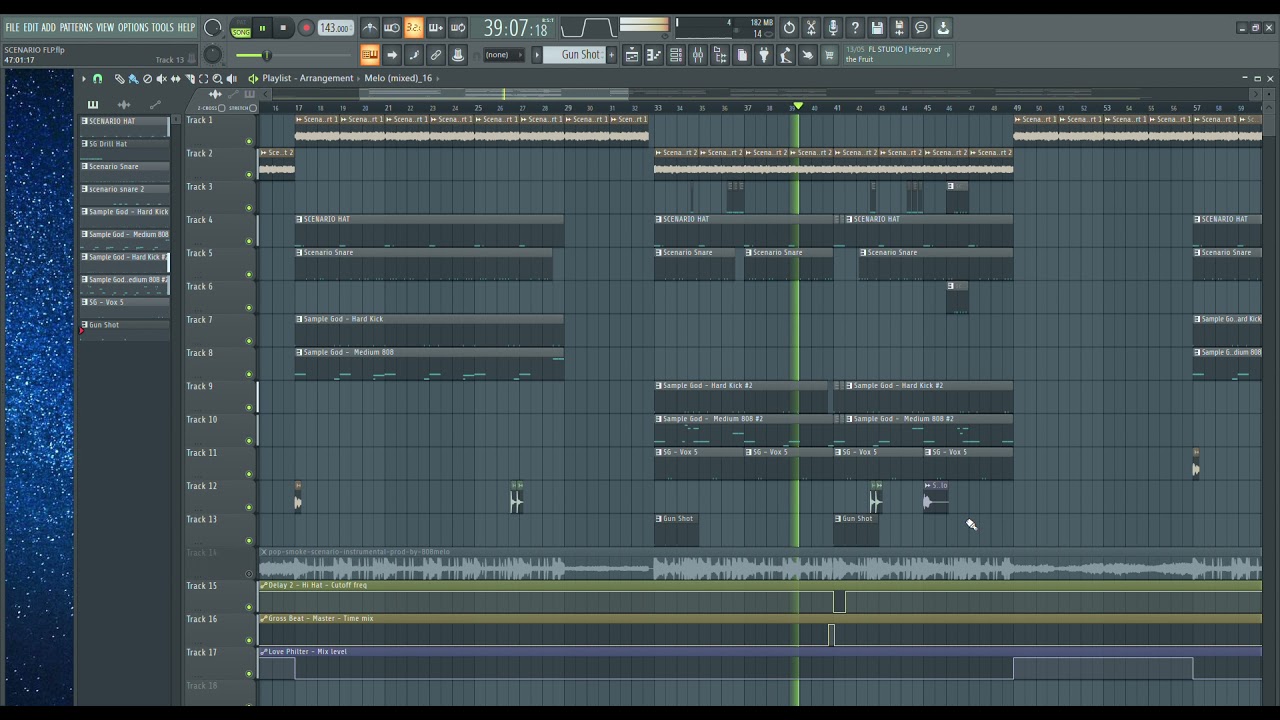The height and width of the screenshot is (720, 1280).
Task: Open the chat bubble icon
Action: (x=921, y=28)
